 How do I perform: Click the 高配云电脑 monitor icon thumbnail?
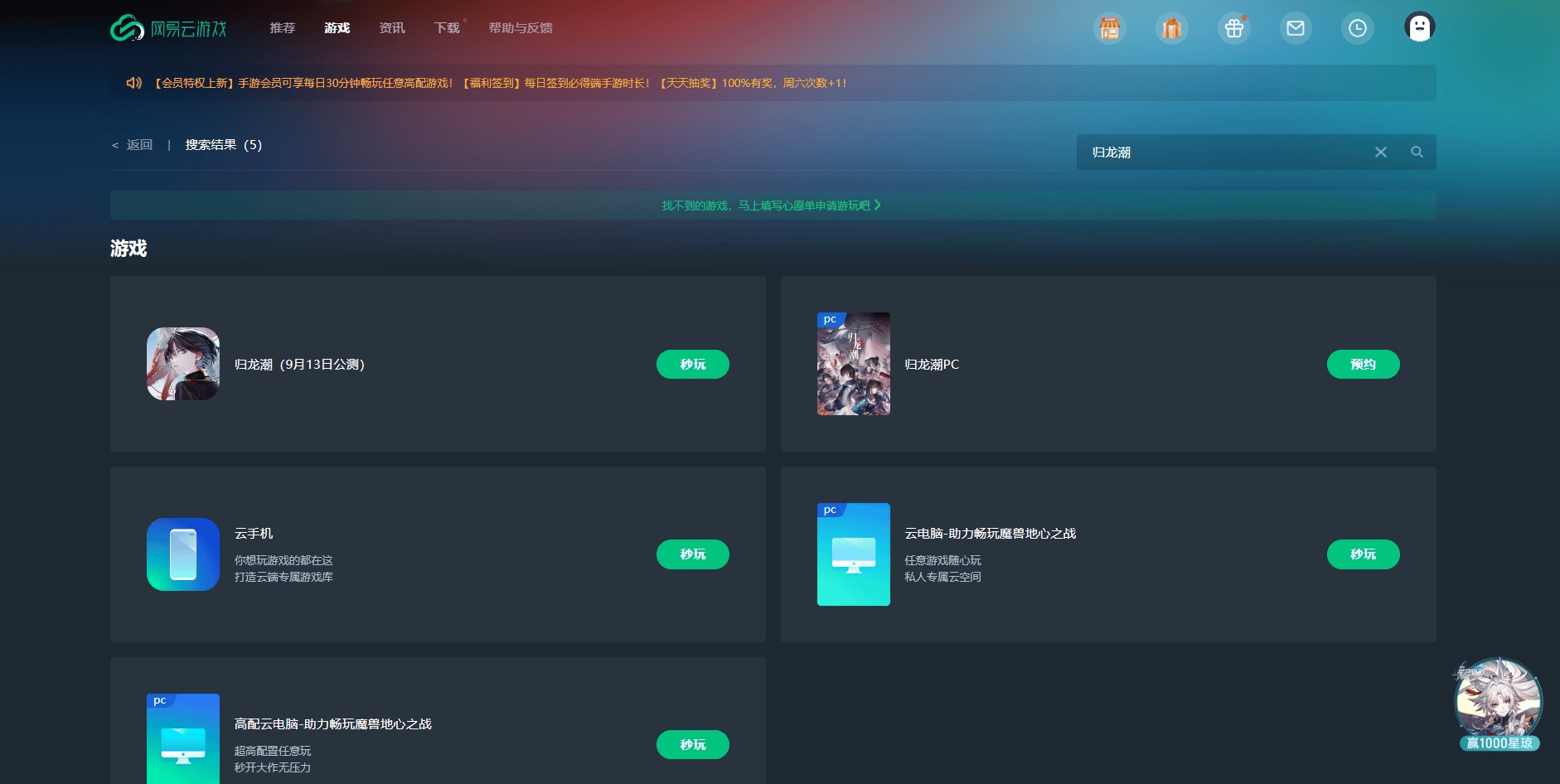pyautogui.click(x=183, y=738)
